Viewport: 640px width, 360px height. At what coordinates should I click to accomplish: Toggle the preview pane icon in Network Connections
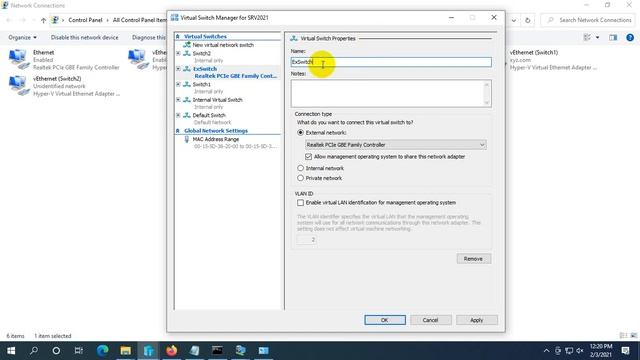[613, 37]
